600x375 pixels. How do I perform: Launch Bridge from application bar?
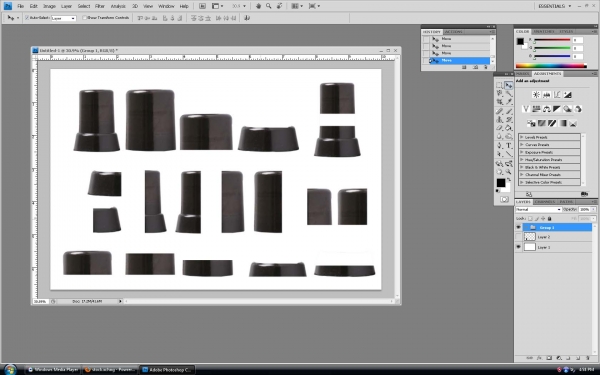pyautogui.click(x=202, y=6)
